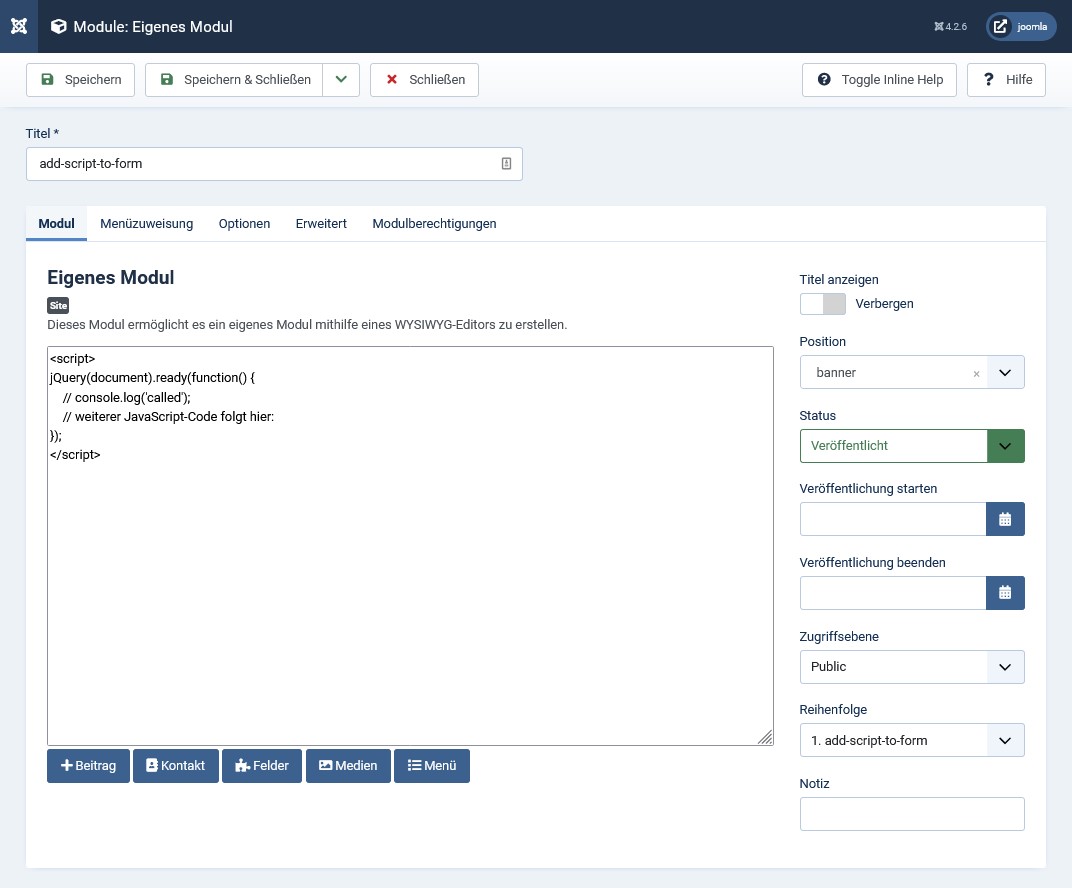
Task: Click the calendar icon for Veröffentlichung beenden
Action: (x=1005, y=593)
